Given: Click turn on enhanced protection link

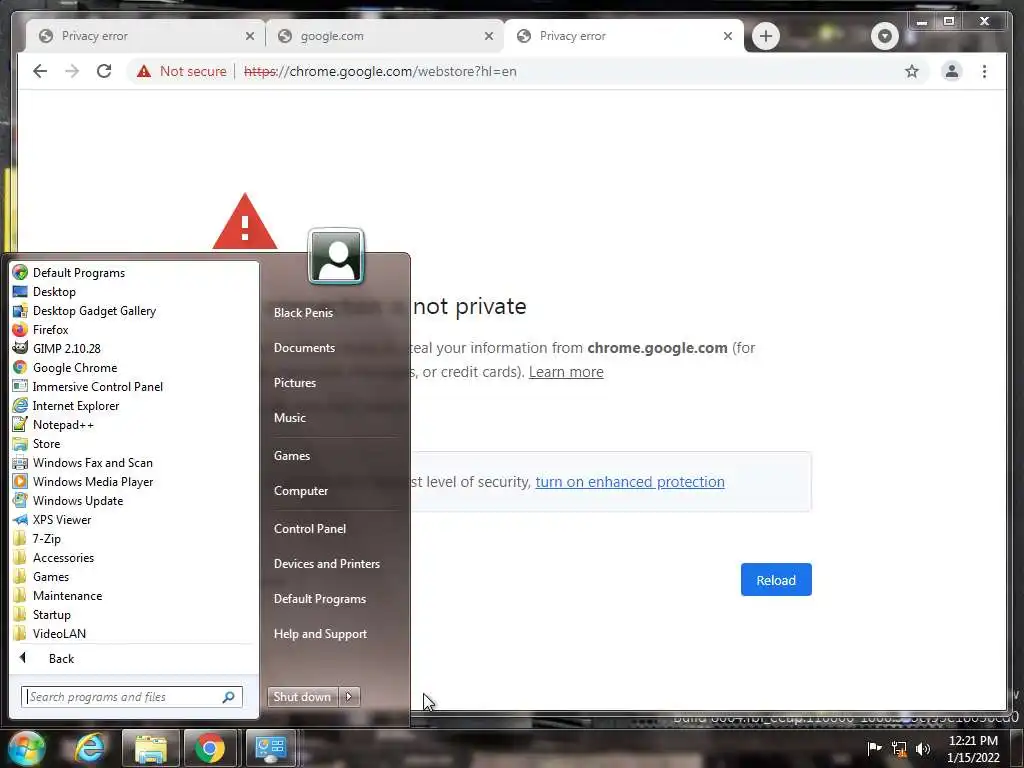Looking at the screenshot, I should click(x=630, y=482).
